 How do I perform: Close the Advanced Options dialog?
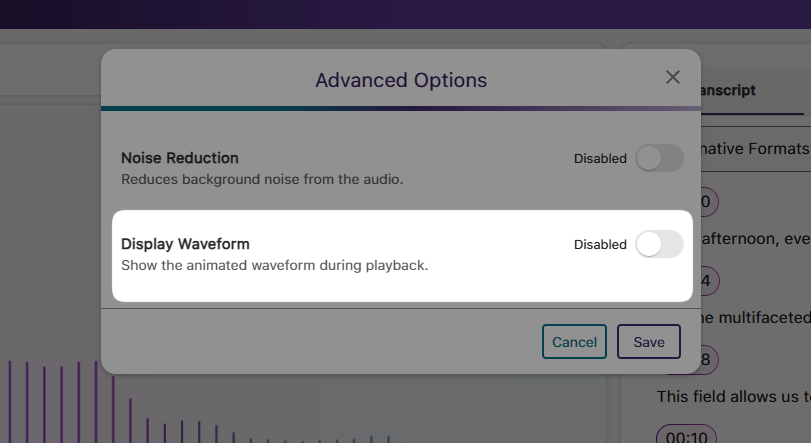click(x=673, y=78)
